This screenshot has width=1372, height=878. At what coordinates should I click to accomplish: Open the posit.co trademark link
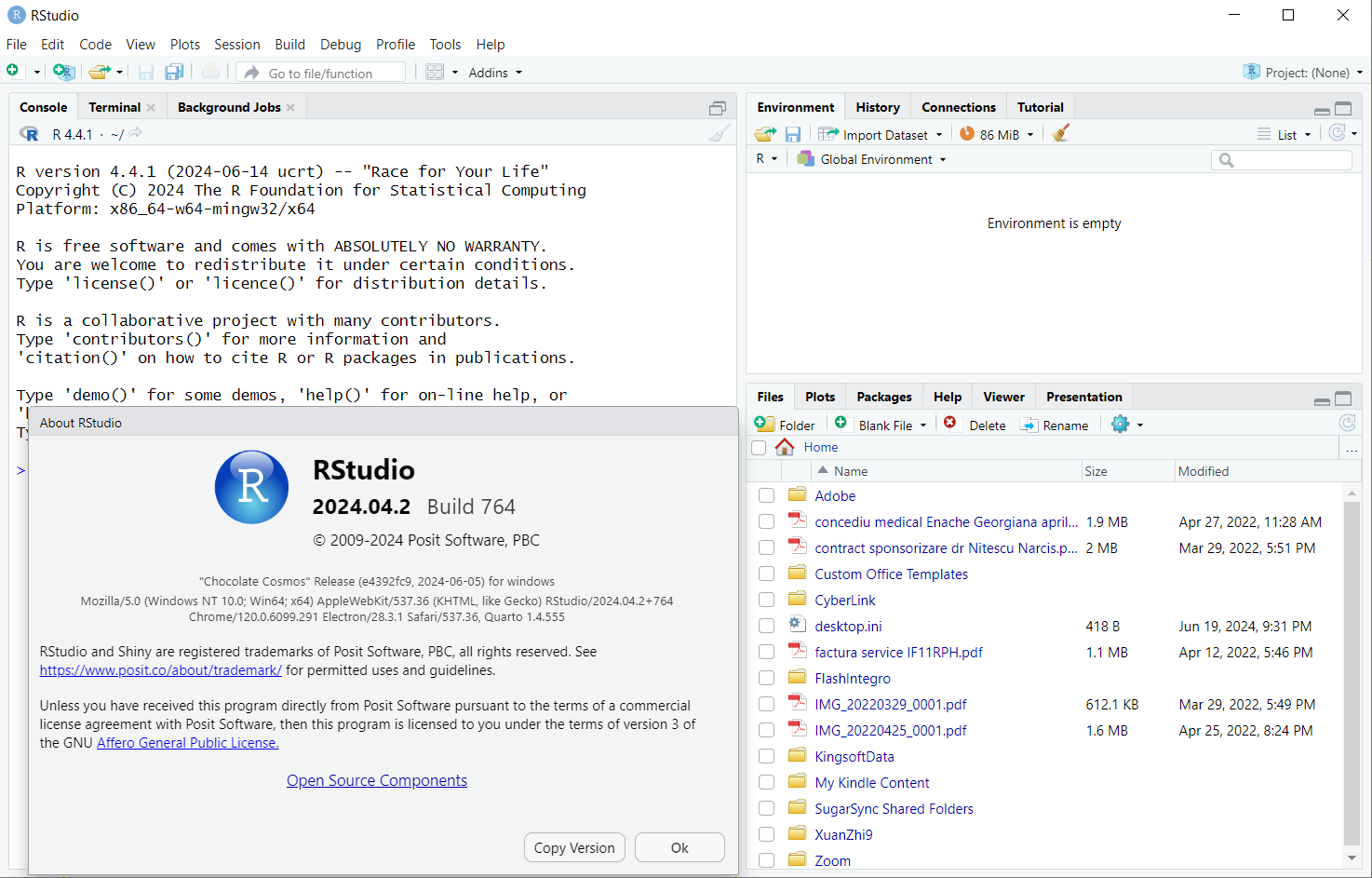(161, 670)
